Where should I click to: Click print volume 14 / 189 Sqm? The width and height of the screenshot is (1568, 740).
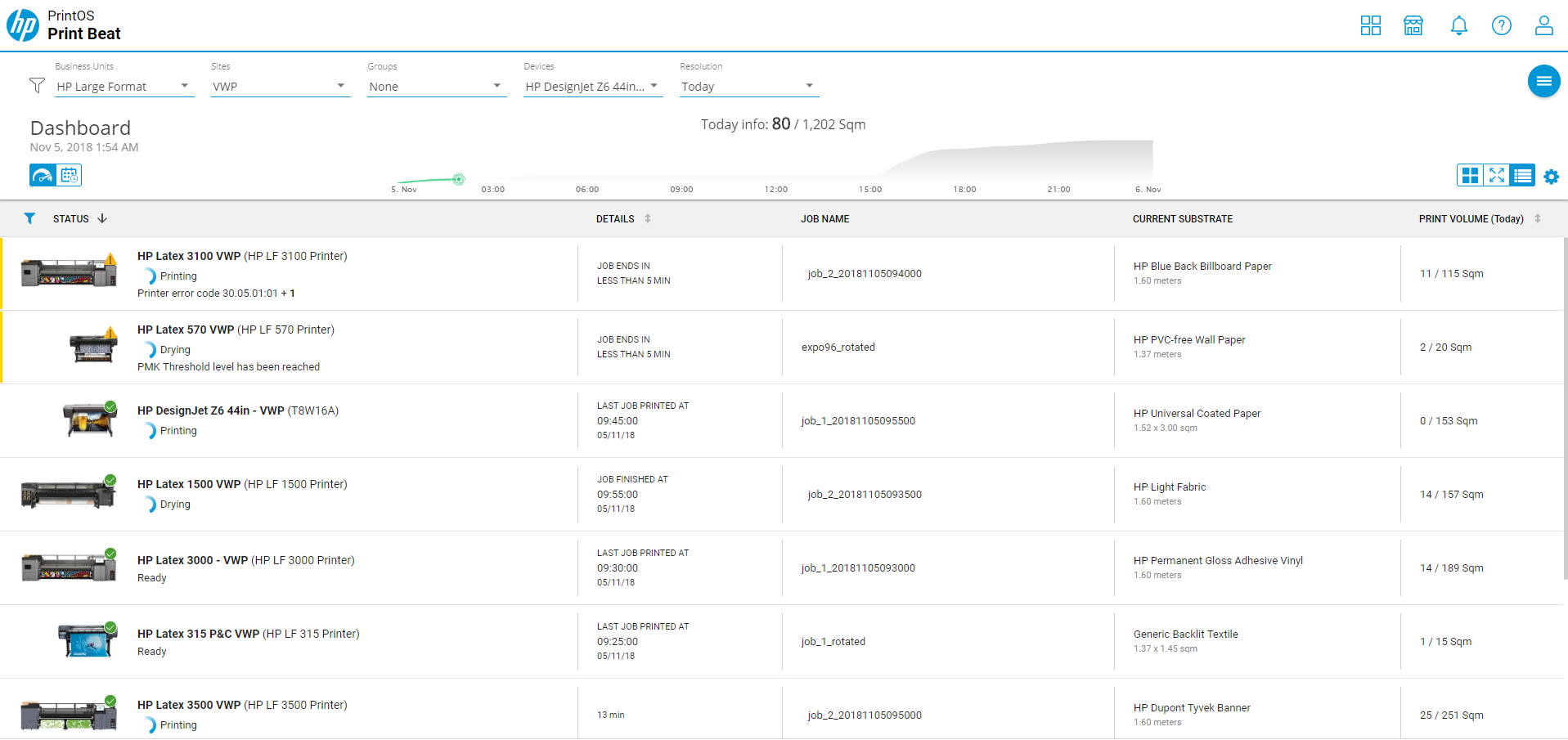pyautogui.click(x=1452, y=568)
